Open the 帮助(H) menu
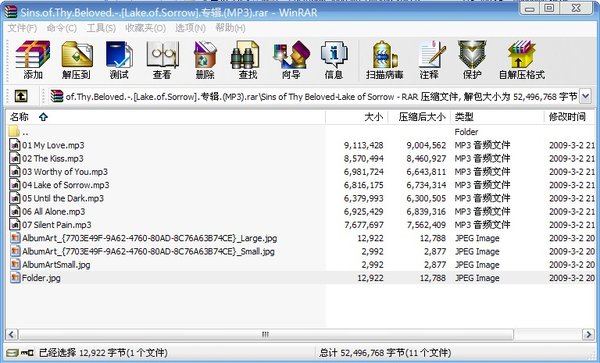This screenshot has height=363, width=600. point(230,28)
